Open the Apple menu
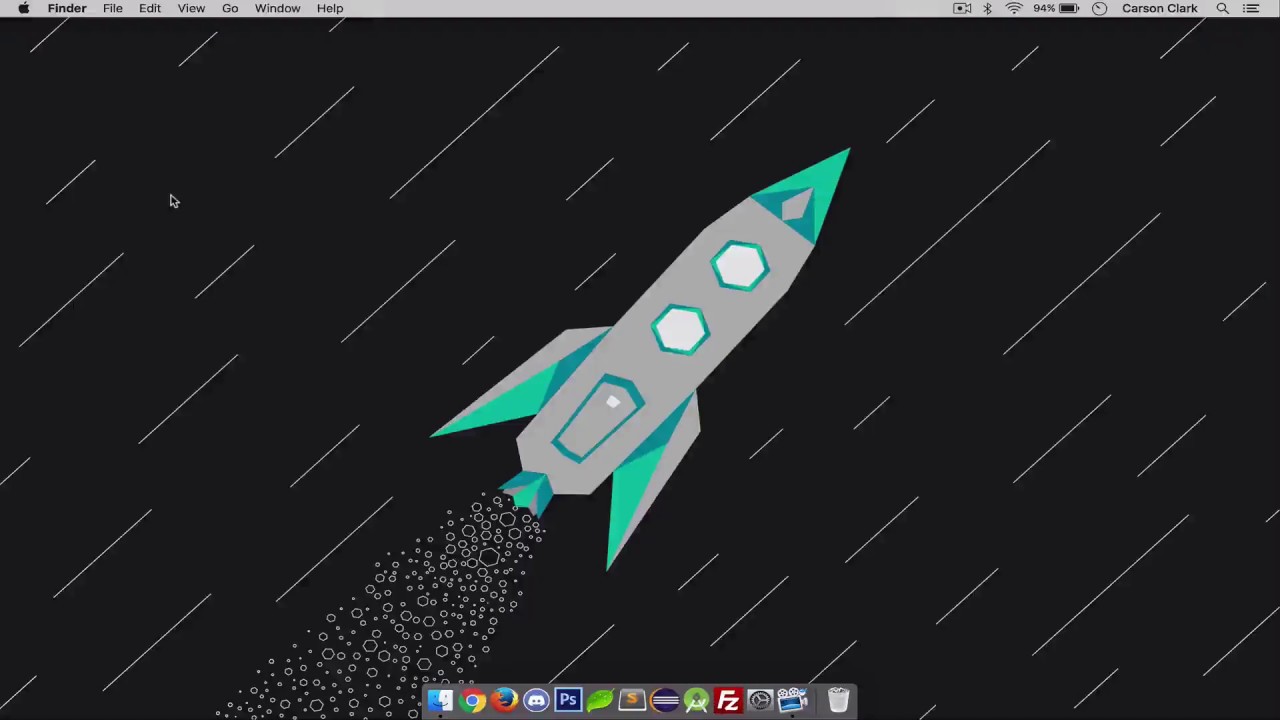Image resolution: width=1280 pixels, height=720 pixels. (23, 8)
